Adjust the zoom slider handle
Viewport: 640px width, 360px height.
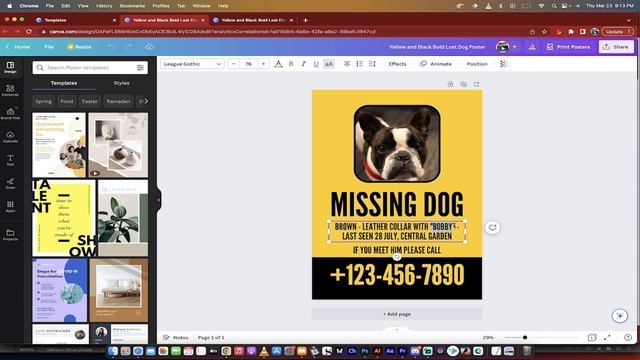click(525, 338)
